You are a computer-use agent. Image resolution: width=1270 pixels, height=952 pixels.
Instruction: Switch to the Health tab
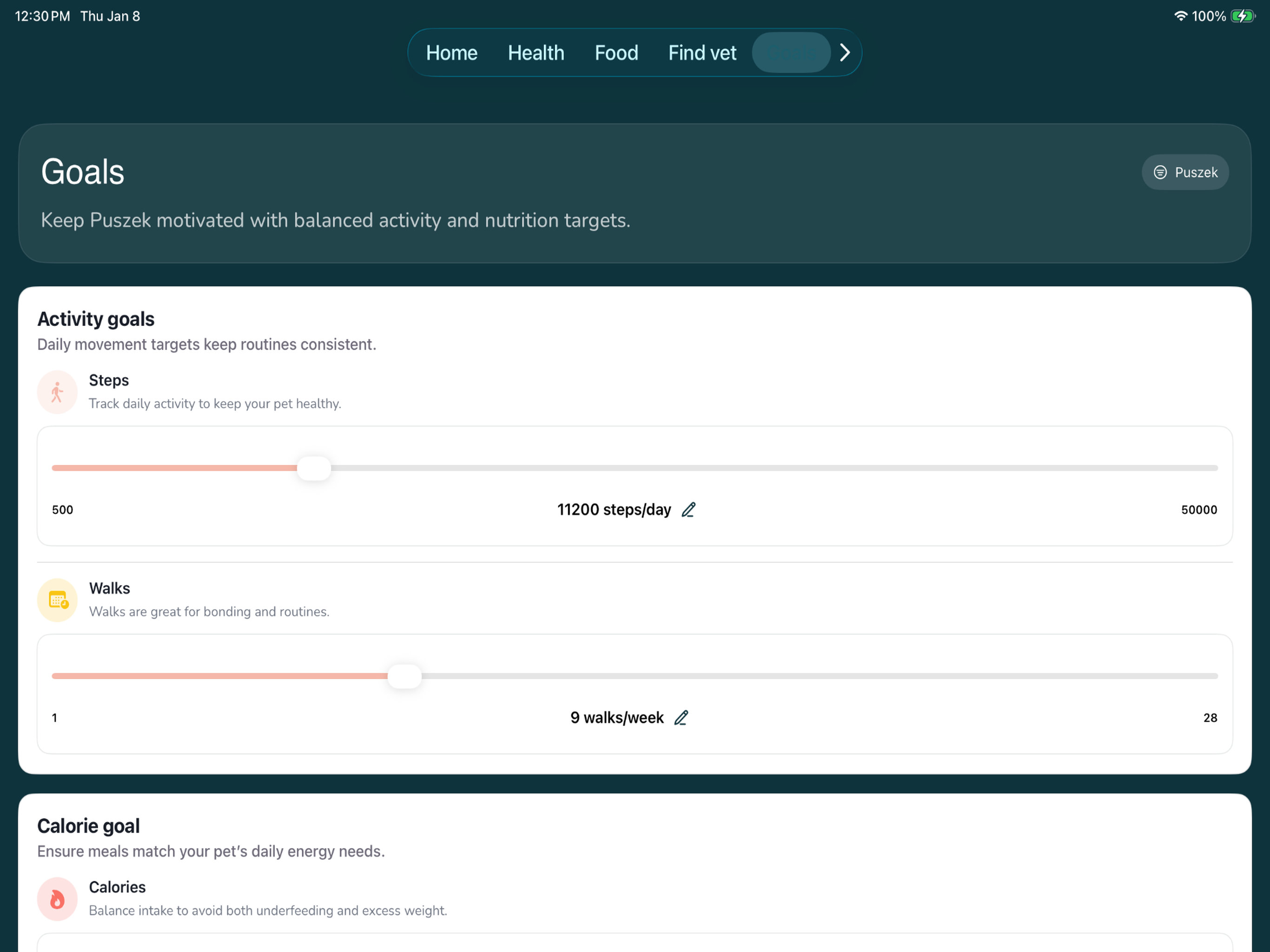(x=536, y=53)
